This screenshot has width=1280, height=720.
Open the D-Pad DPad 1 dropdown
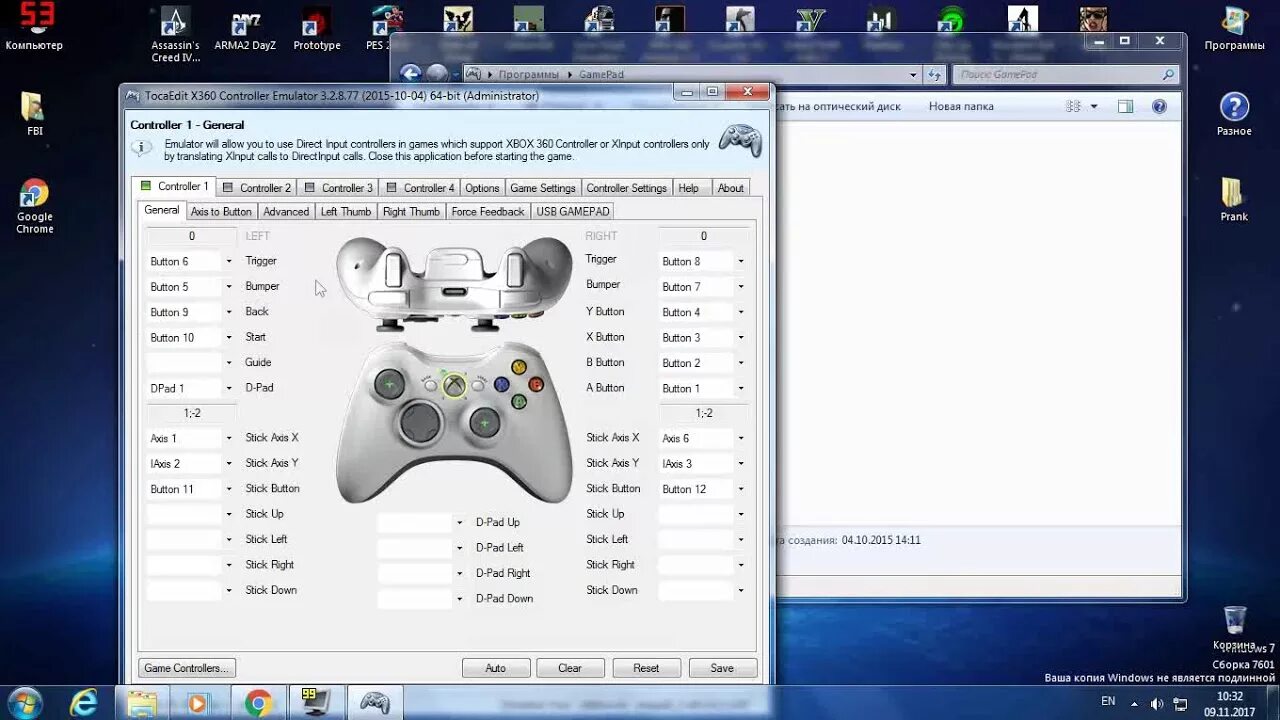pos(229,388)
